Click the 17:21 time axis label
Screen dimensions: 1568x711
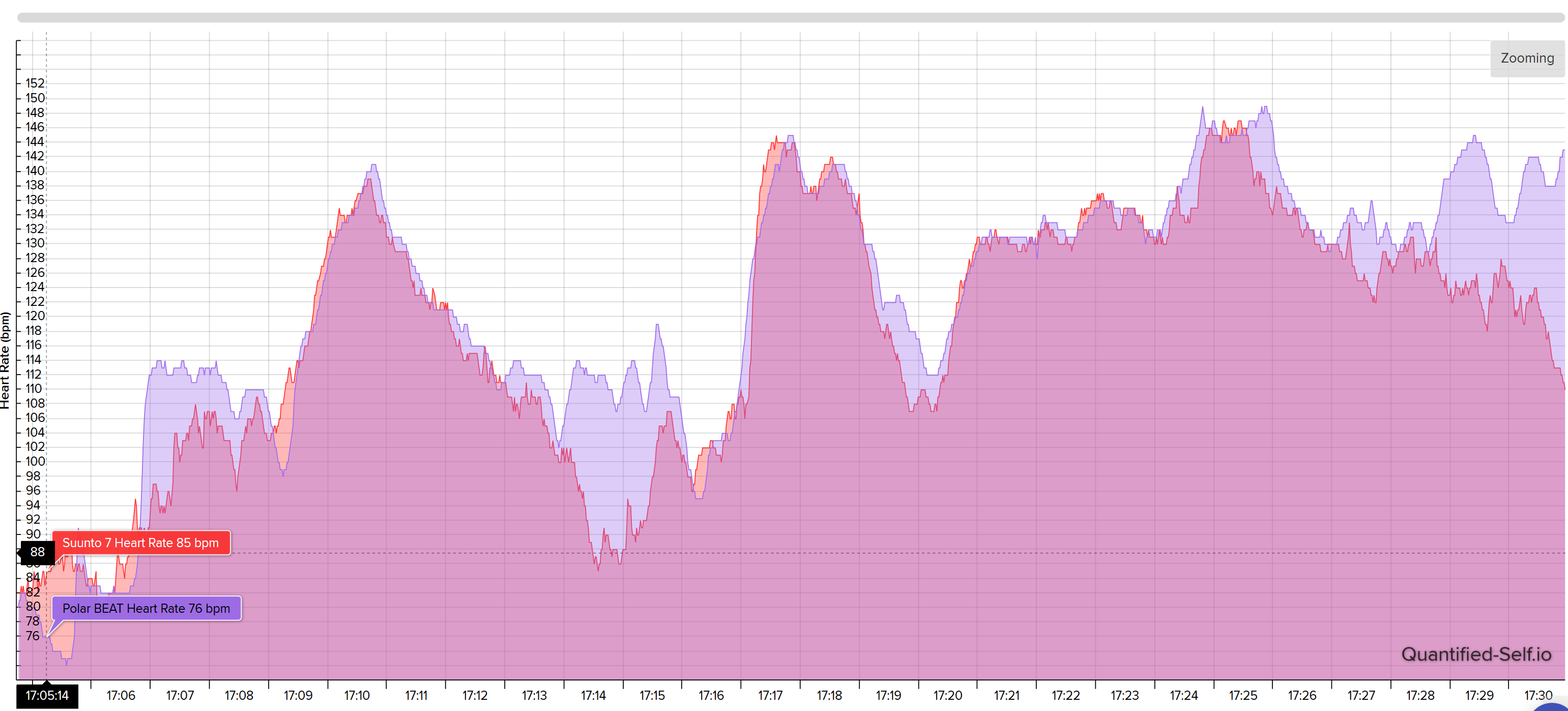click(x=1007, y=695)
